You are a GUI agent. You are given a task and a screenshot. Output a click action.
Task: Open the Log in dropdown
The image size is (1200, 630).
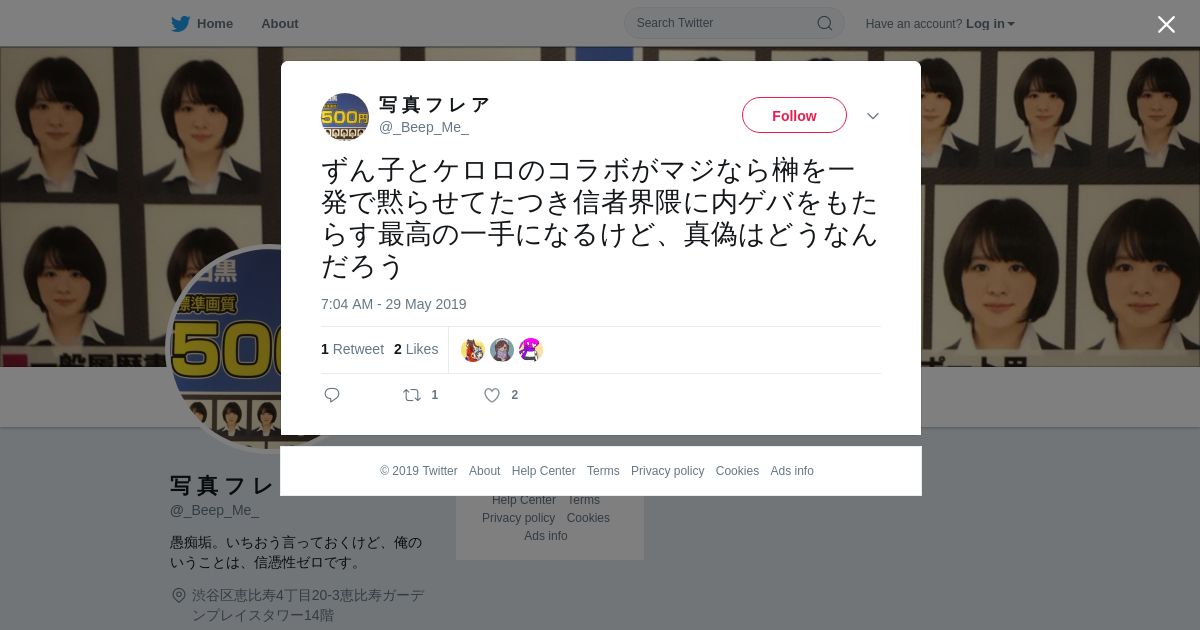point(990,24)
